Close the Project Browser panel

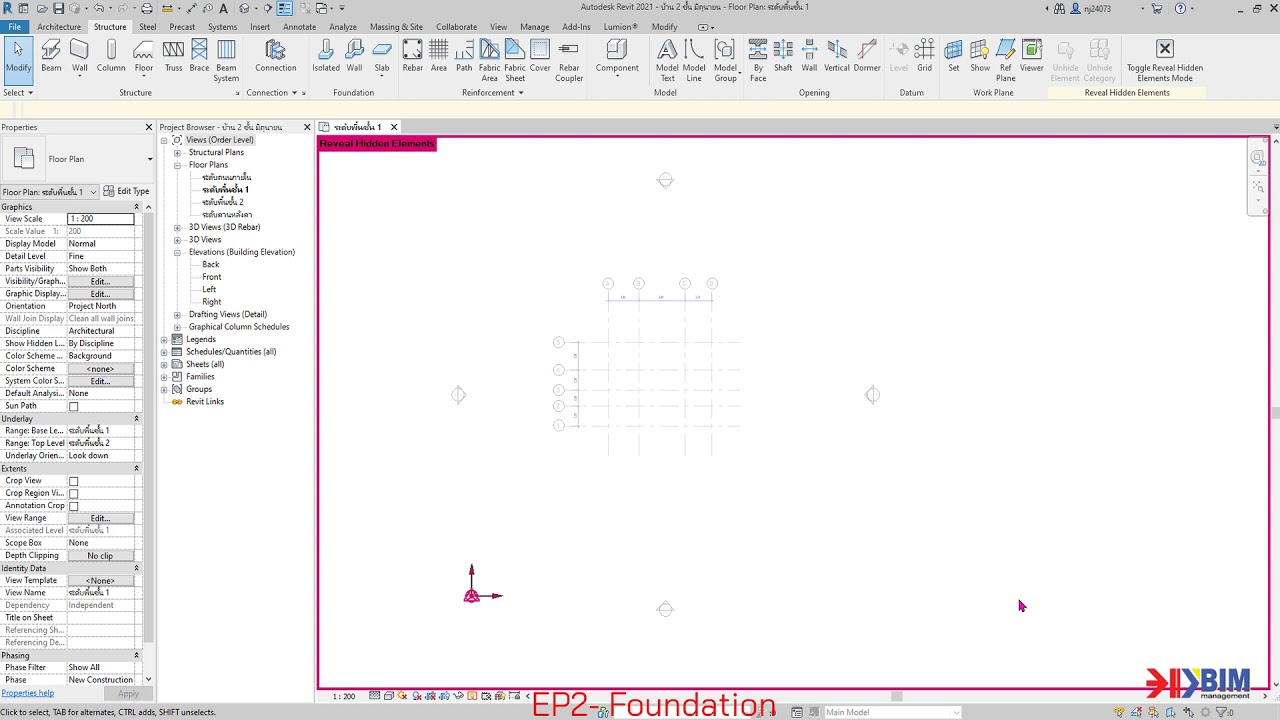click(307, 128)
